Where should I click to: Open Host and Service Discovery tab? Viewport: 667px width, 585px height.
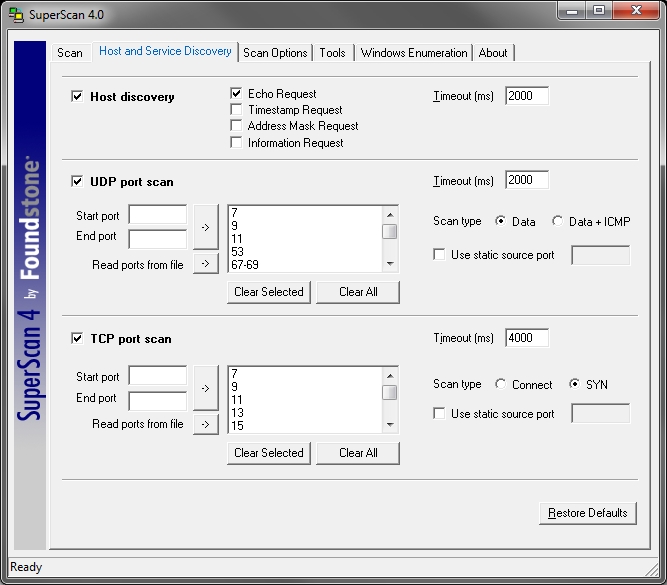point(165,51)
